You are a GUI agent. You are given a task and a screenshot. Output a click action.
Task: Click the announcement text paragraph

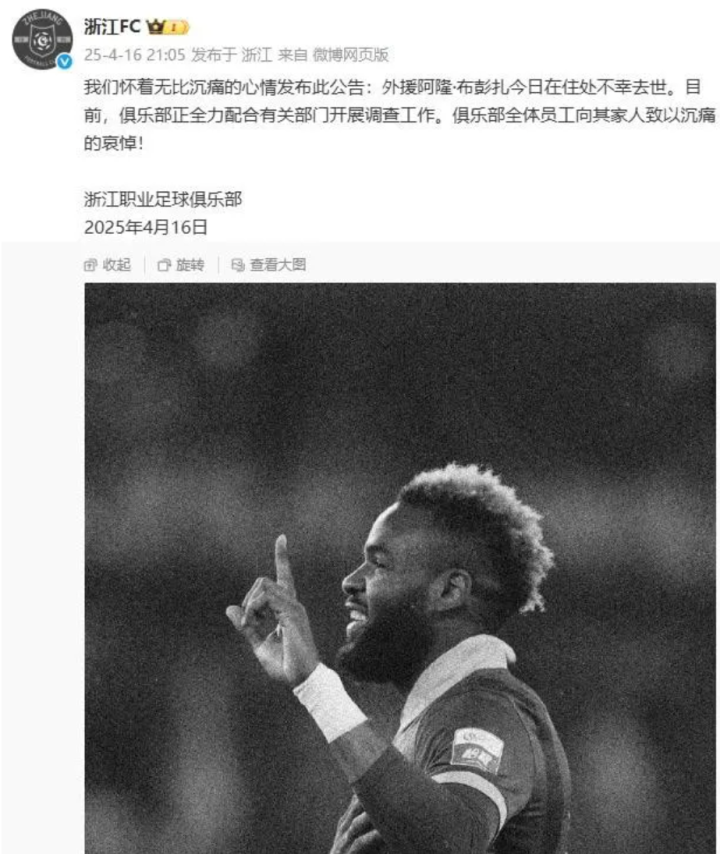pyautogui.click(x=400, y=115)
